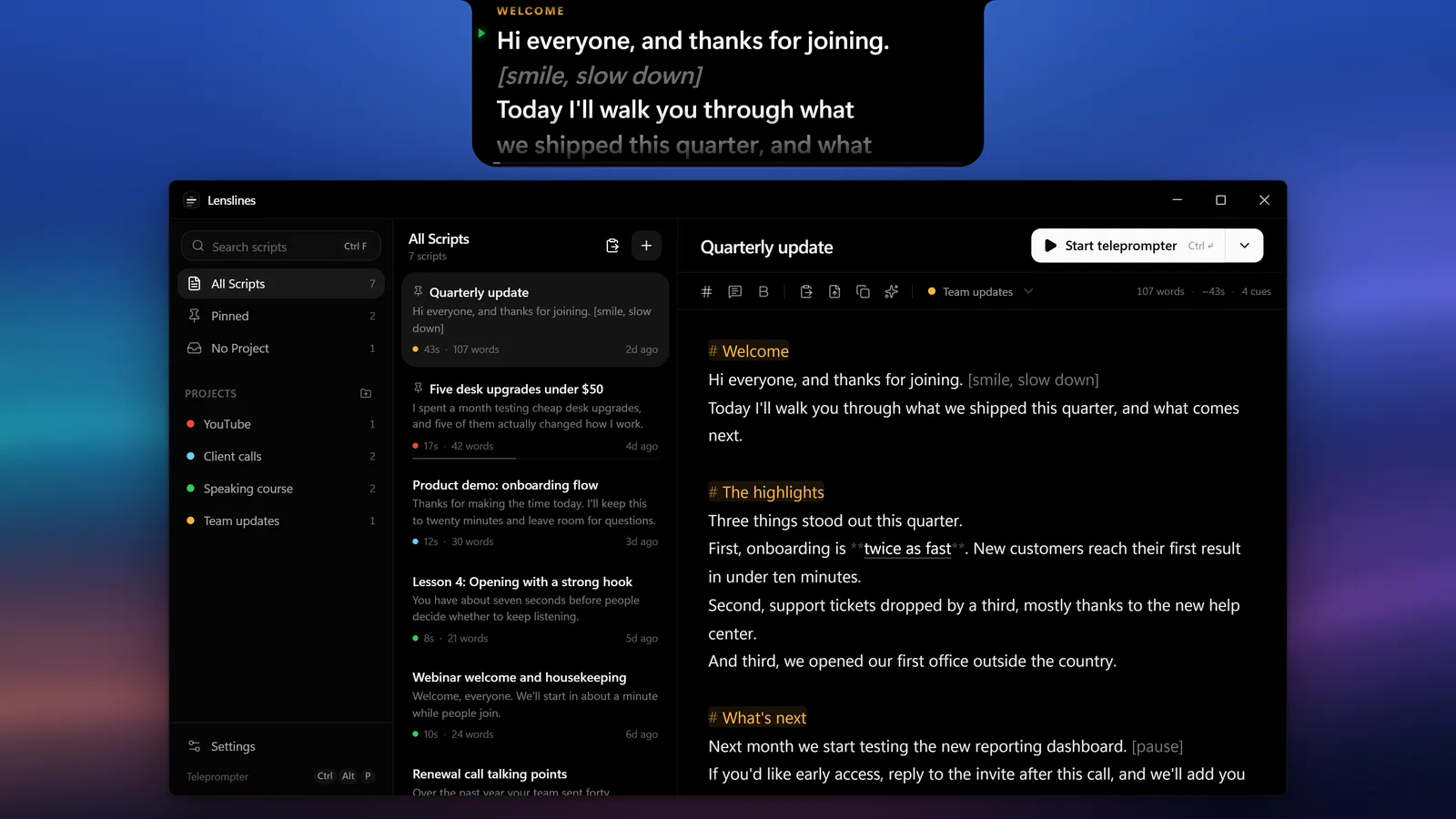1456x819 pixels.
Task: Click the paste-from-clipboard icon in the editor toolbar
Action: pyautogui.click(x=806, y=291)
